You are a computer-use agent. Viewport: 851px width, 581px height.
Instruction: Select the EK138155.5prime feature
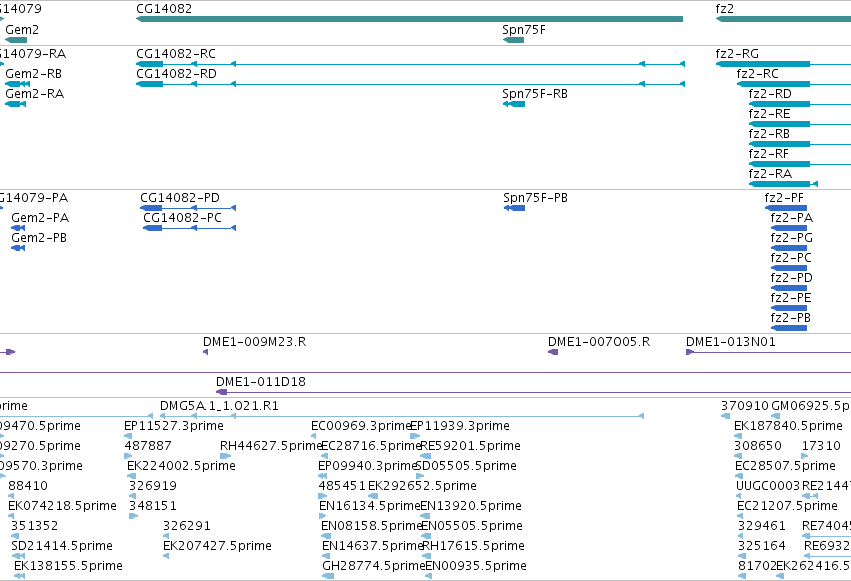[x=20, y=577]
